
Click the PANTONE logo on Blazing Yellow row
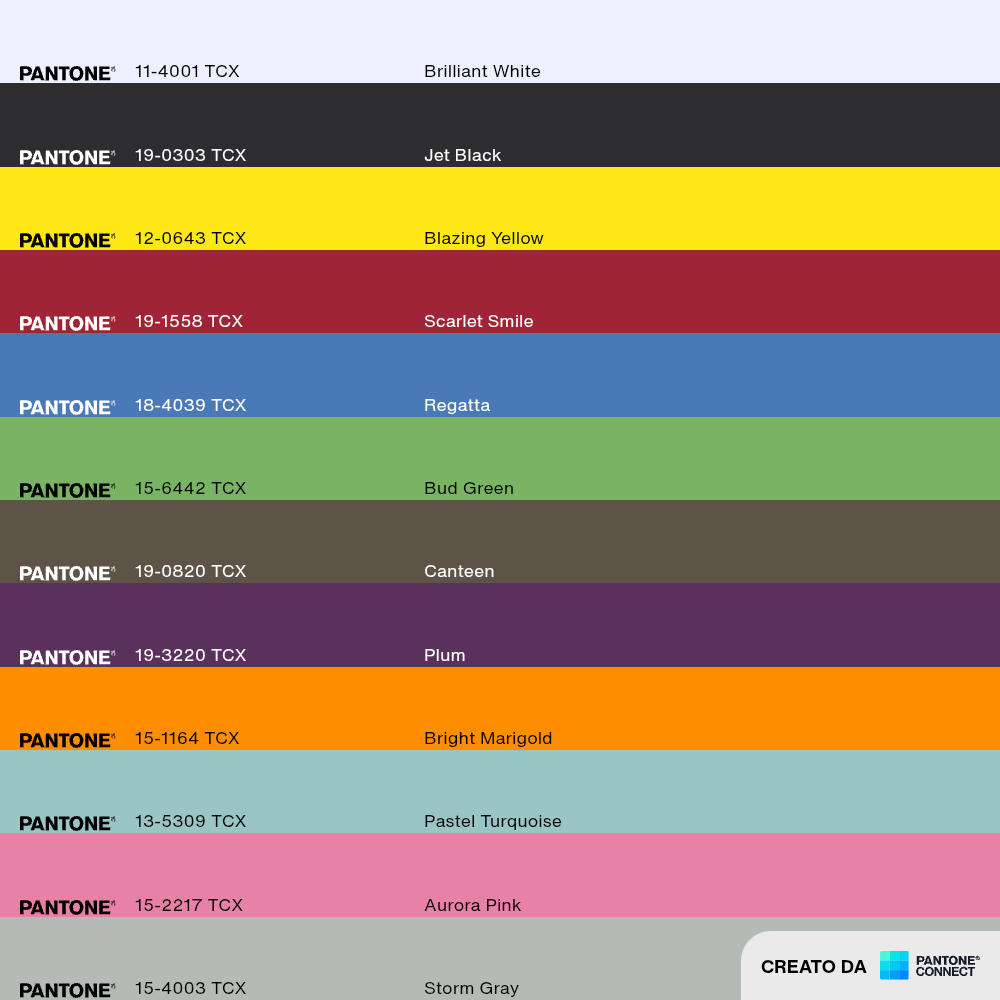point(67,240)
